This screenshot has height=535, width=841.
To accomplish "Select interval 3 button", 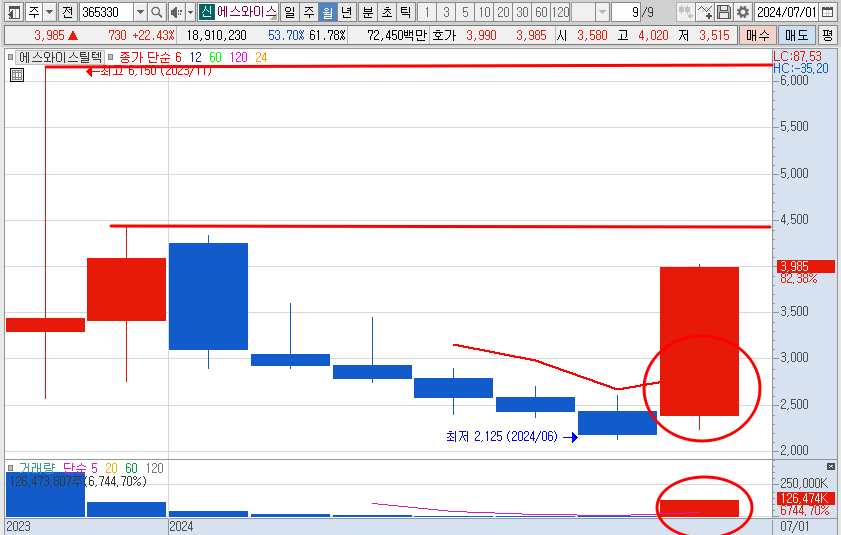I will [446, 12].
